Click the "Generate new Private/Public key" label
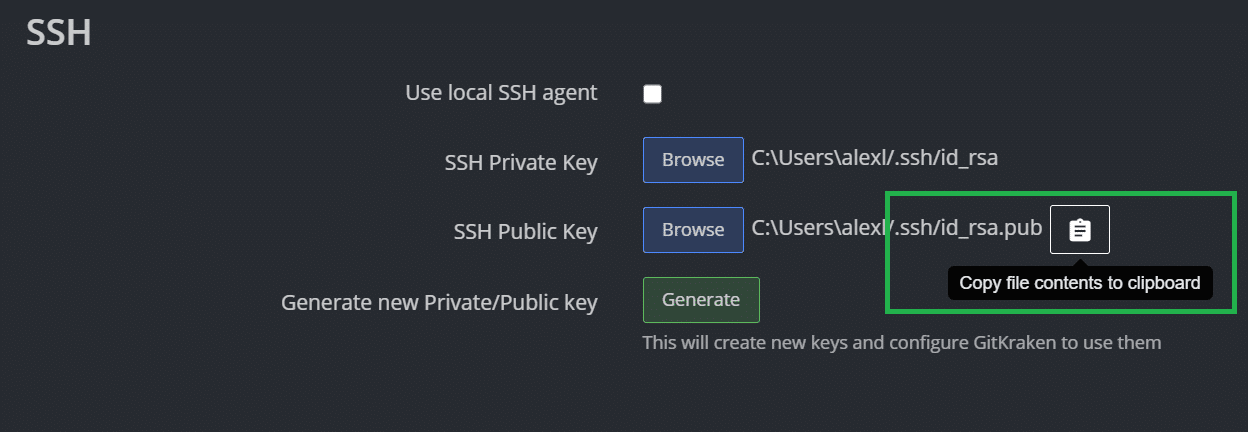 pos(439,302)
